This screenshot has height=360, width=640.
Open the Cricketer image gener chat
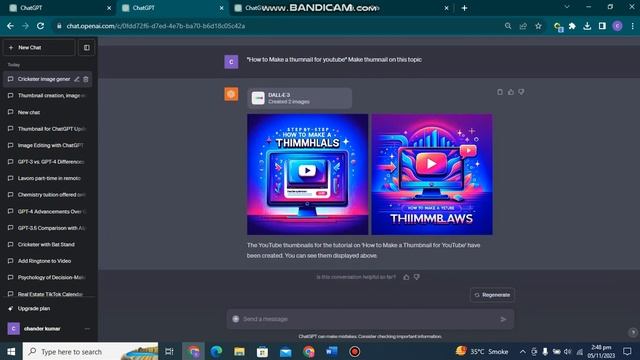(x=44, y=79)
